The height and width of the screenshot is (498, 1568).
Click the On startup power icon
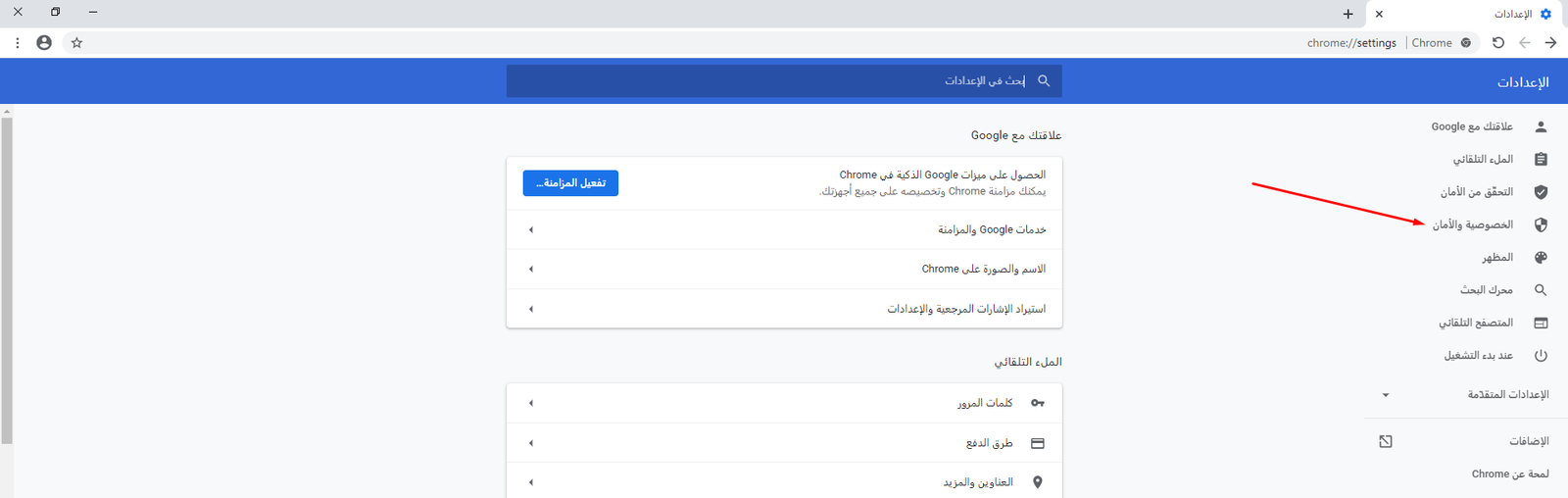(x=1541, y=356)
